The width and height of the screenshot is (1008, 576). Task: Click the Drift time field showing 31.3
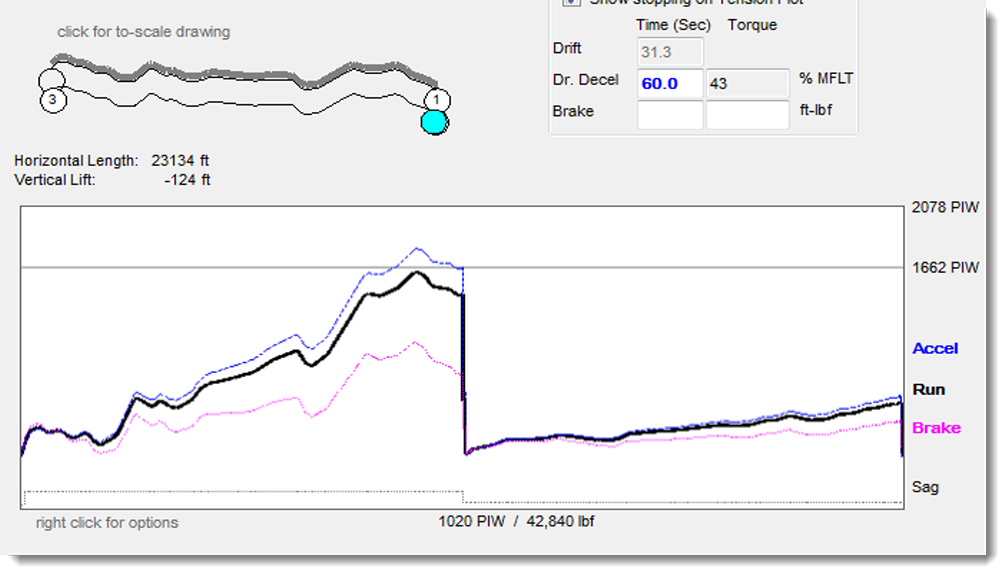click(x=670, y=52)
